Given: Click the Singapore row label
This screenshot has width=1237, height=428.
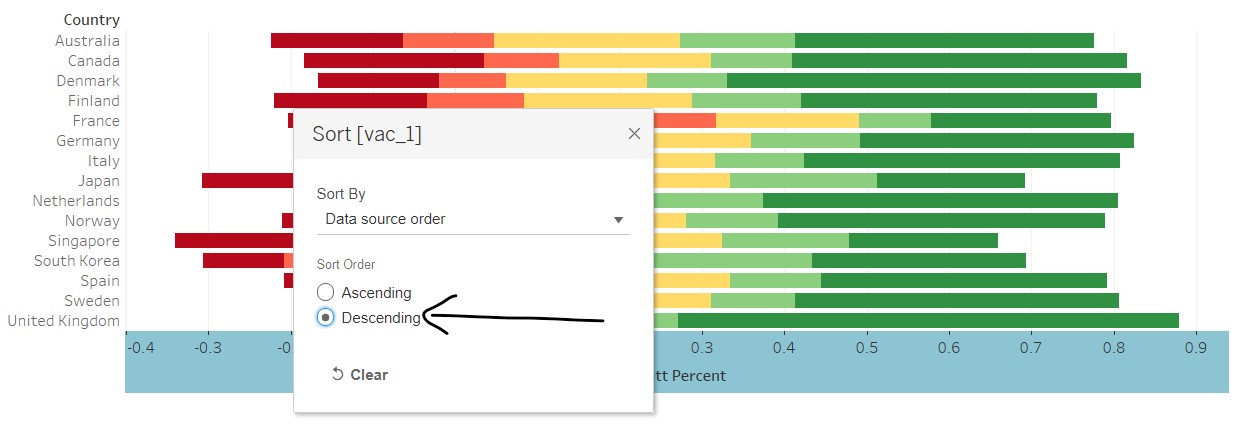Looking at the screenshot, I should (83, 241).
